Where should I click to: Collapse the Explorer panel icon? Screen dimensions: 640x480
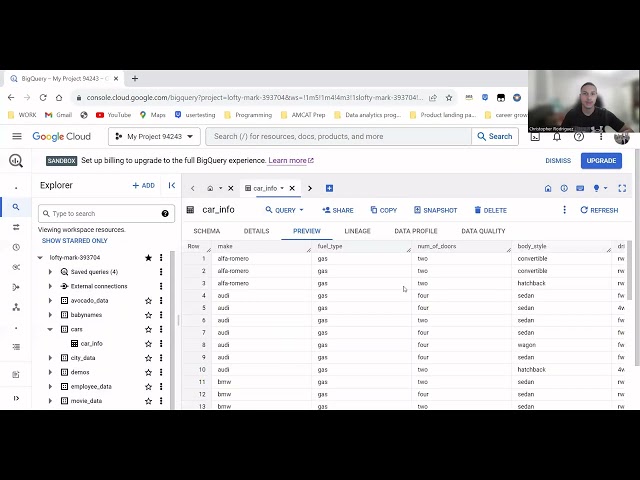(x=172, y=185)
